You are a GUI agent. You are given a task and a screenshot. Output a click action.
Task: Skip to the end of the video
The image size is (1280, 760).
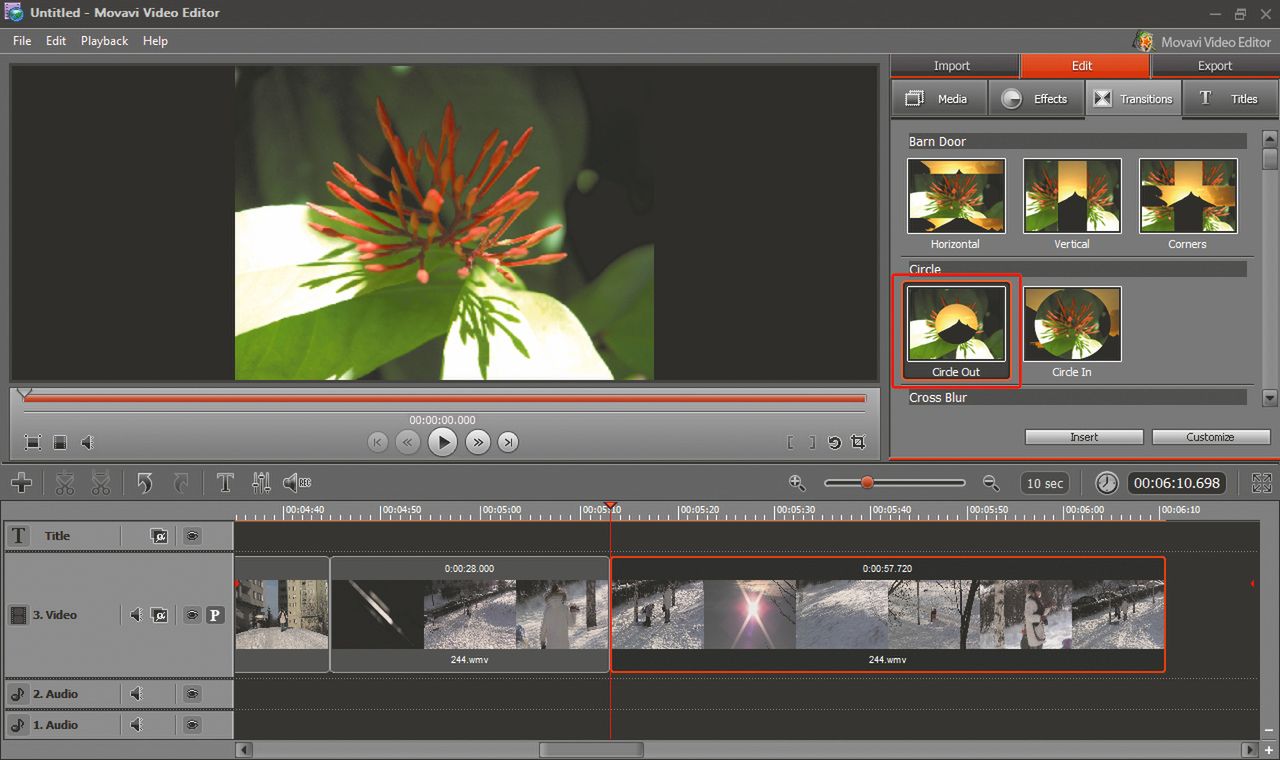point(508,442)
